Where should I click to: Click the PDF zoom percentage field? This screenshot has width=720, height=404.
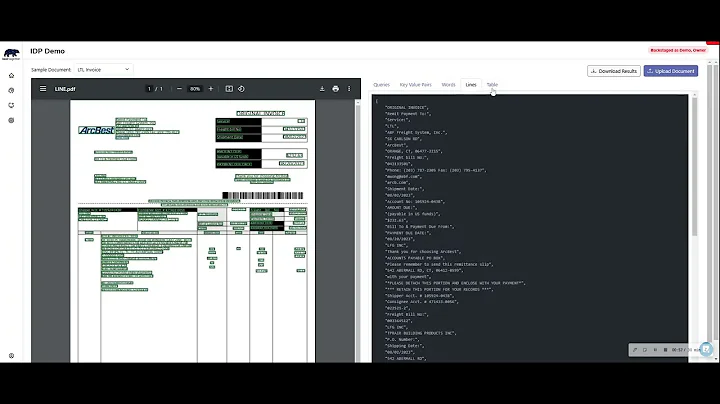click(195, 89)
